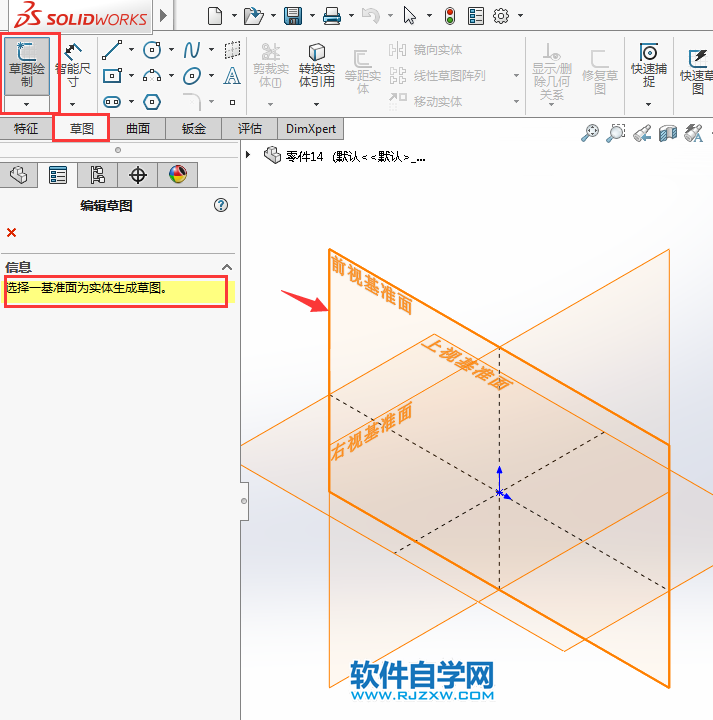Screen dimensions: 713x720
Task: Click the Select cursor tool
Action: click(x=410, y=16)
